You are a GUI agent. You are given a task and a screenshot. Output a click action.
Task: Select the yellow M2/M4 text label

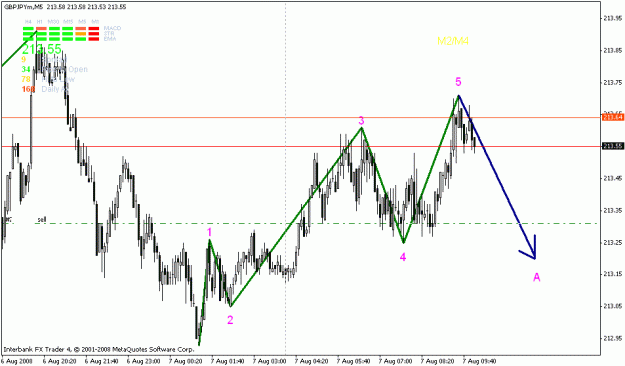coord(453,41)
